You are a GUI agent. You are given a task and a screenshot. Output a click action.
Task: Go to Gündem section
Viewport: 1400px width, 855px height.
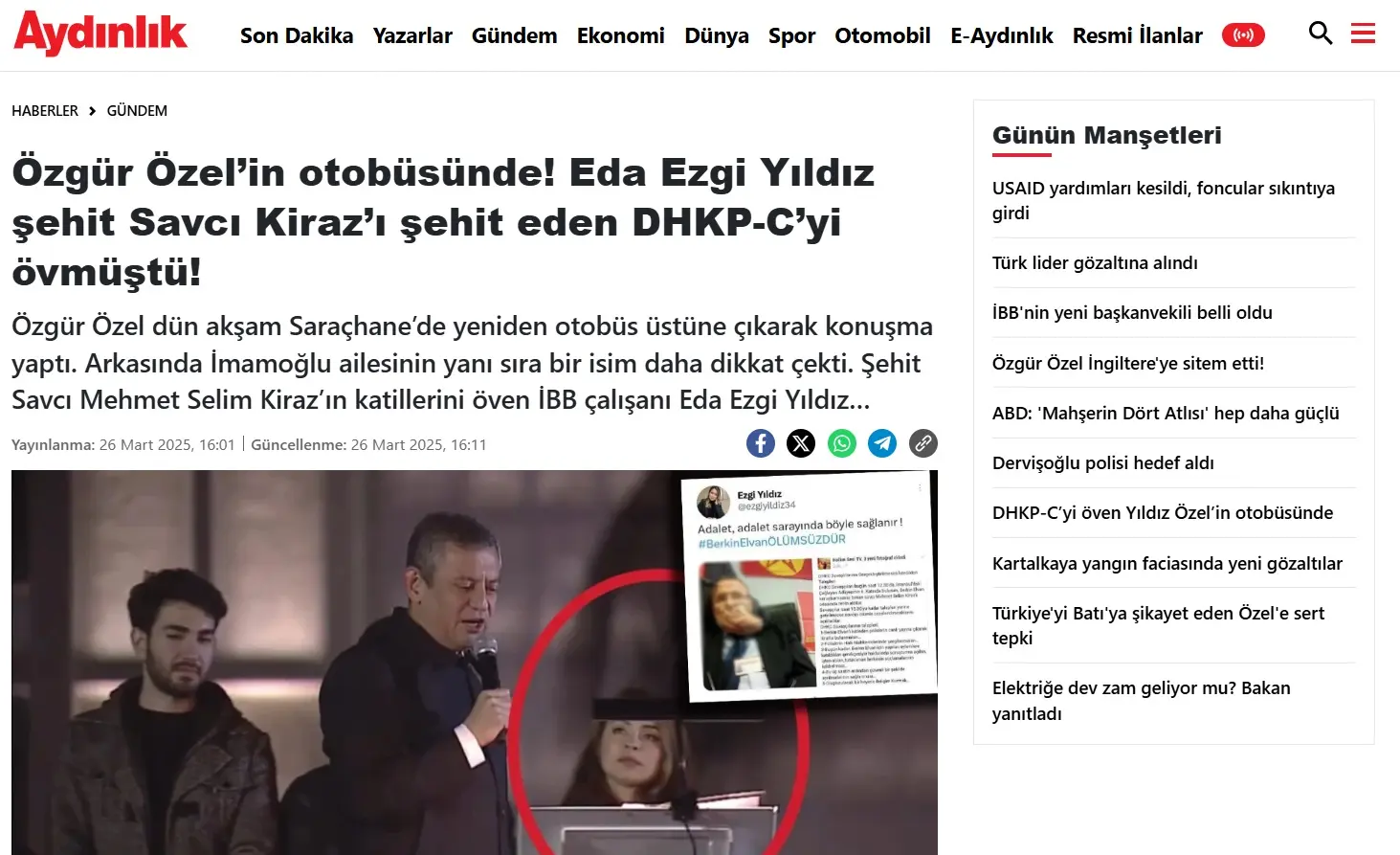[514, 35]
